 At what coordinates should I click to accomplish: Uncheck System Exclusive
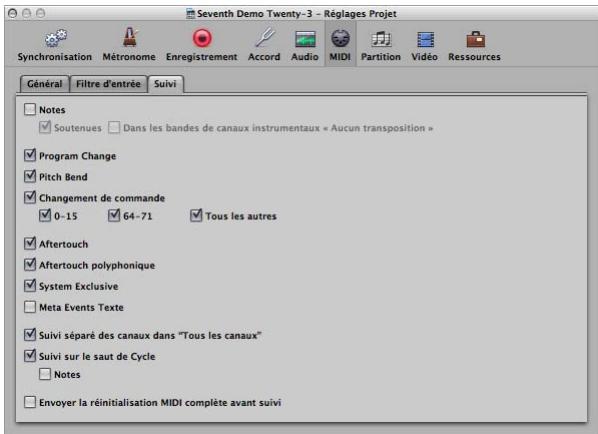click(x=30, y=286)
